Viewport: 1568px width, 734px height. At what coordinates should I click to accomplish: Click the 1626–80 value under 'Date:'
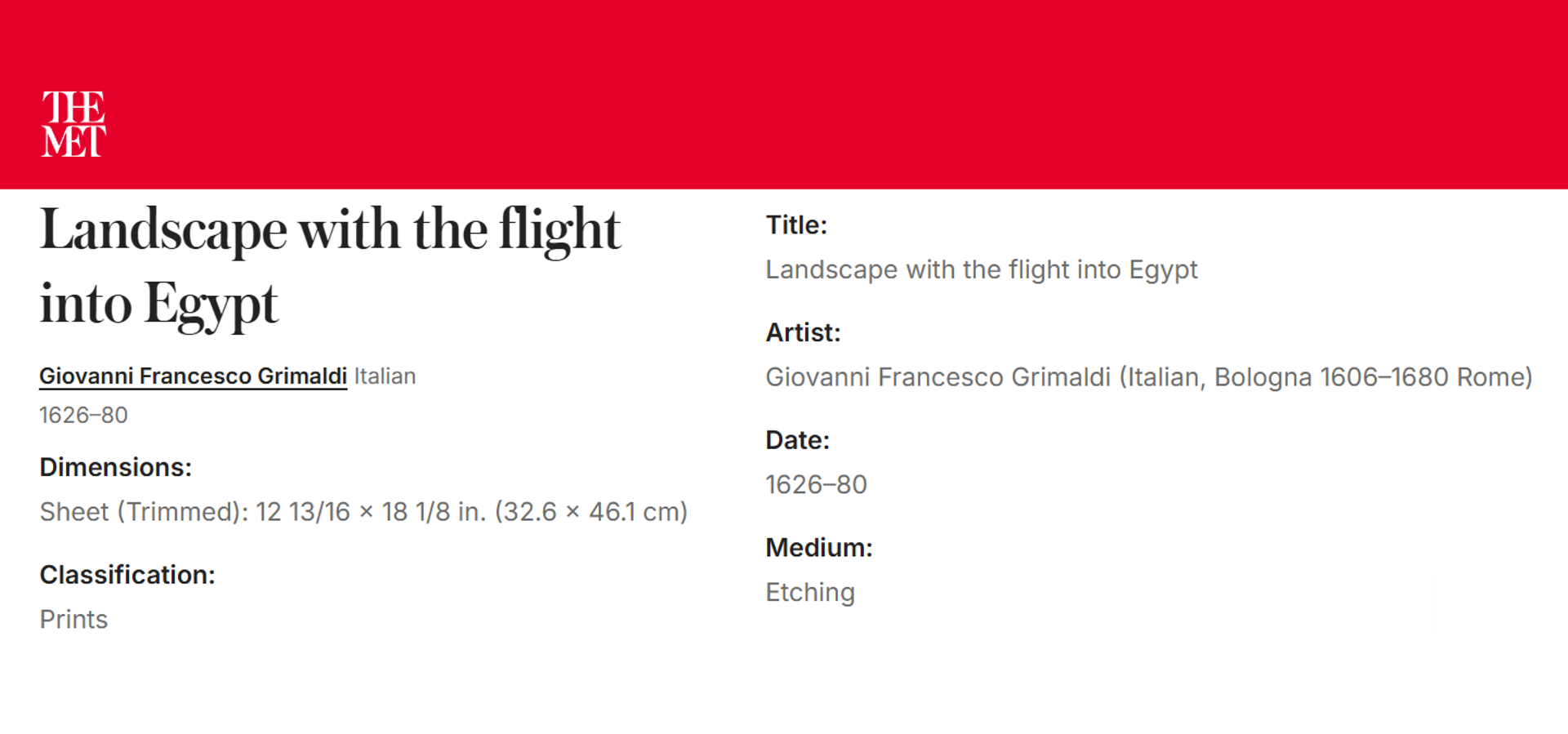click(x=816, y=485)
